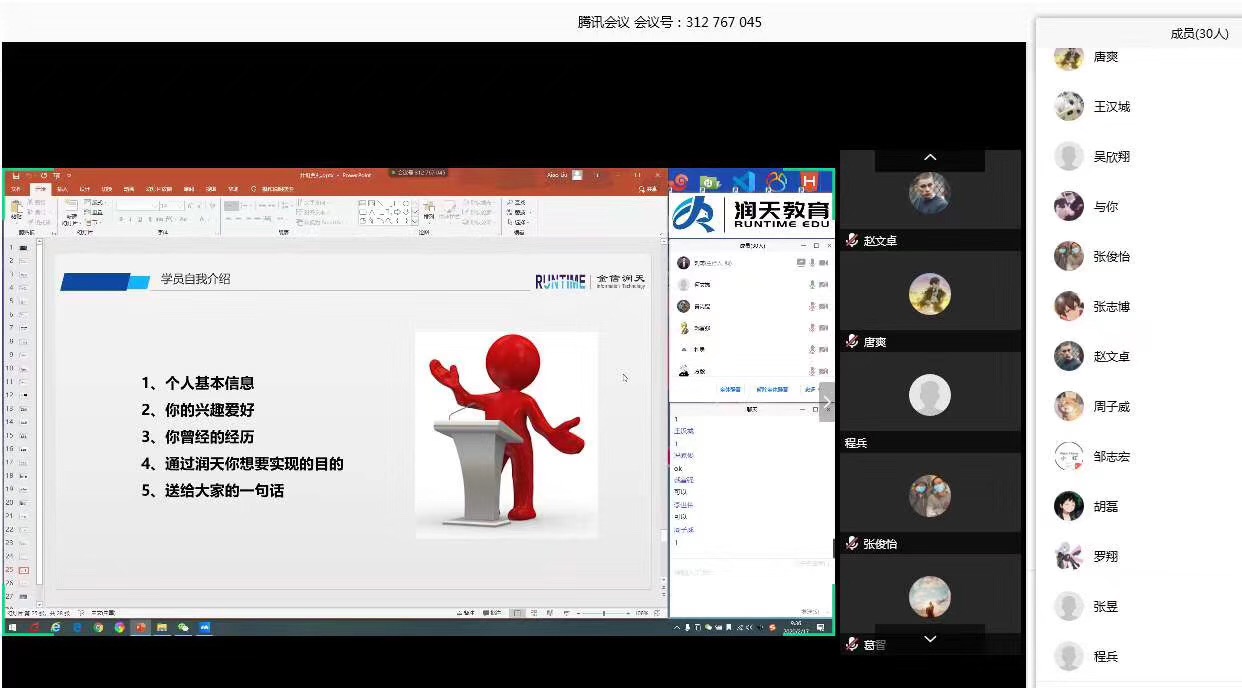Click the muted mic icon beside 唐爽 tile
Image resolution: width=1242 pixels, height=688 pixels.
coord(852,342)
